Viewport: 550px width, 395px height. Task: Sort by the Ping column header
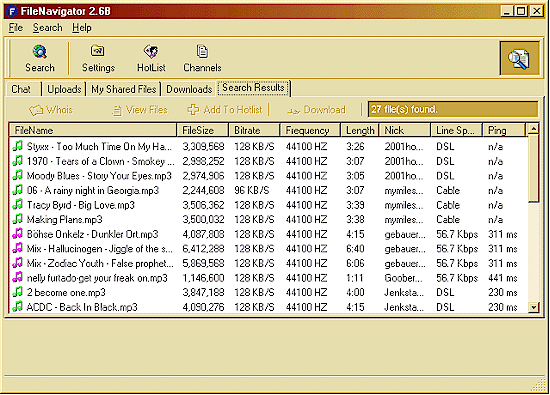[x=504, y=130]
